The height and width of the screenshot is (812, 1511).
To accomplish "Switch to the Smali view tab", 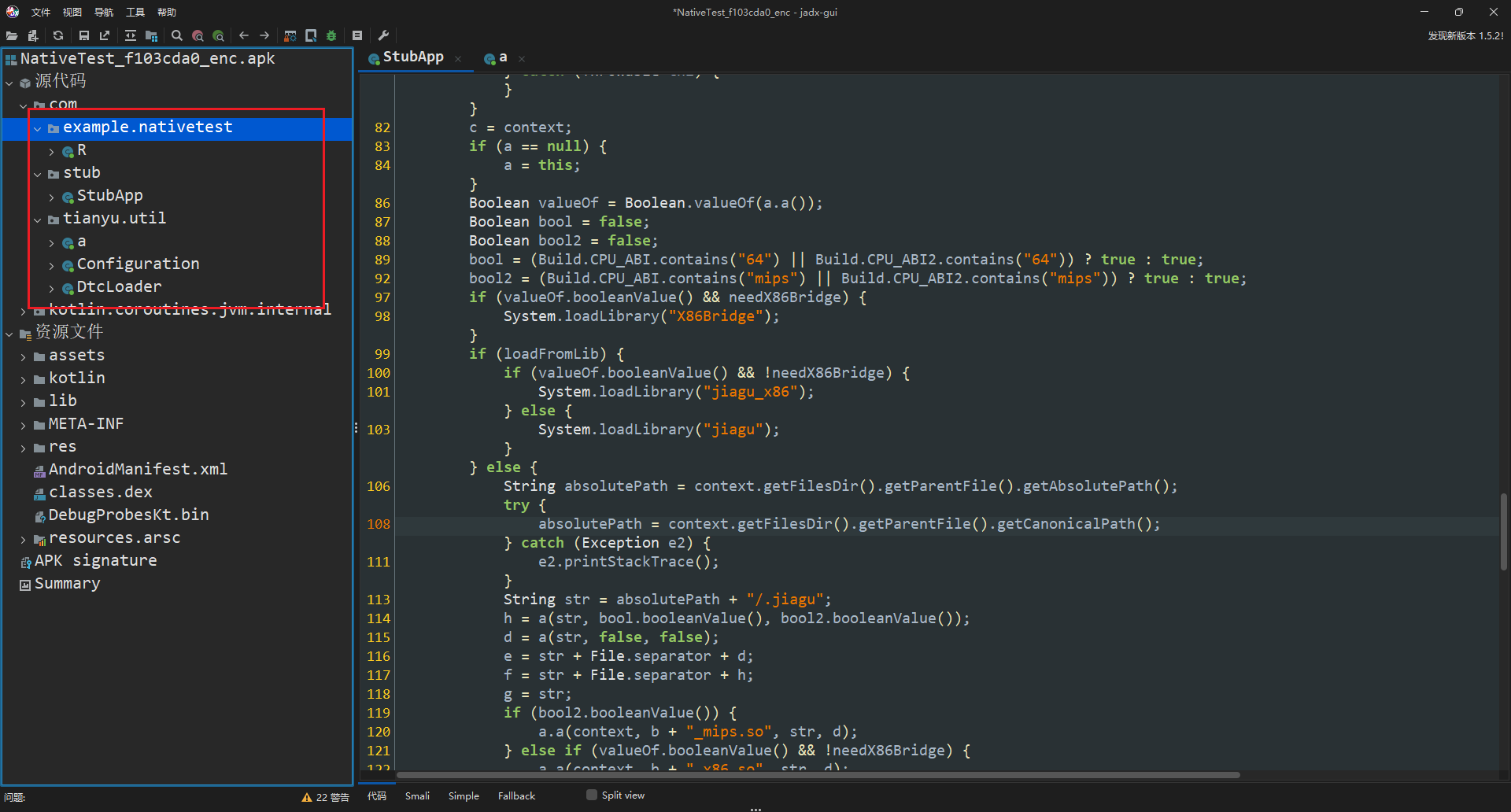I will pos(417,796).
